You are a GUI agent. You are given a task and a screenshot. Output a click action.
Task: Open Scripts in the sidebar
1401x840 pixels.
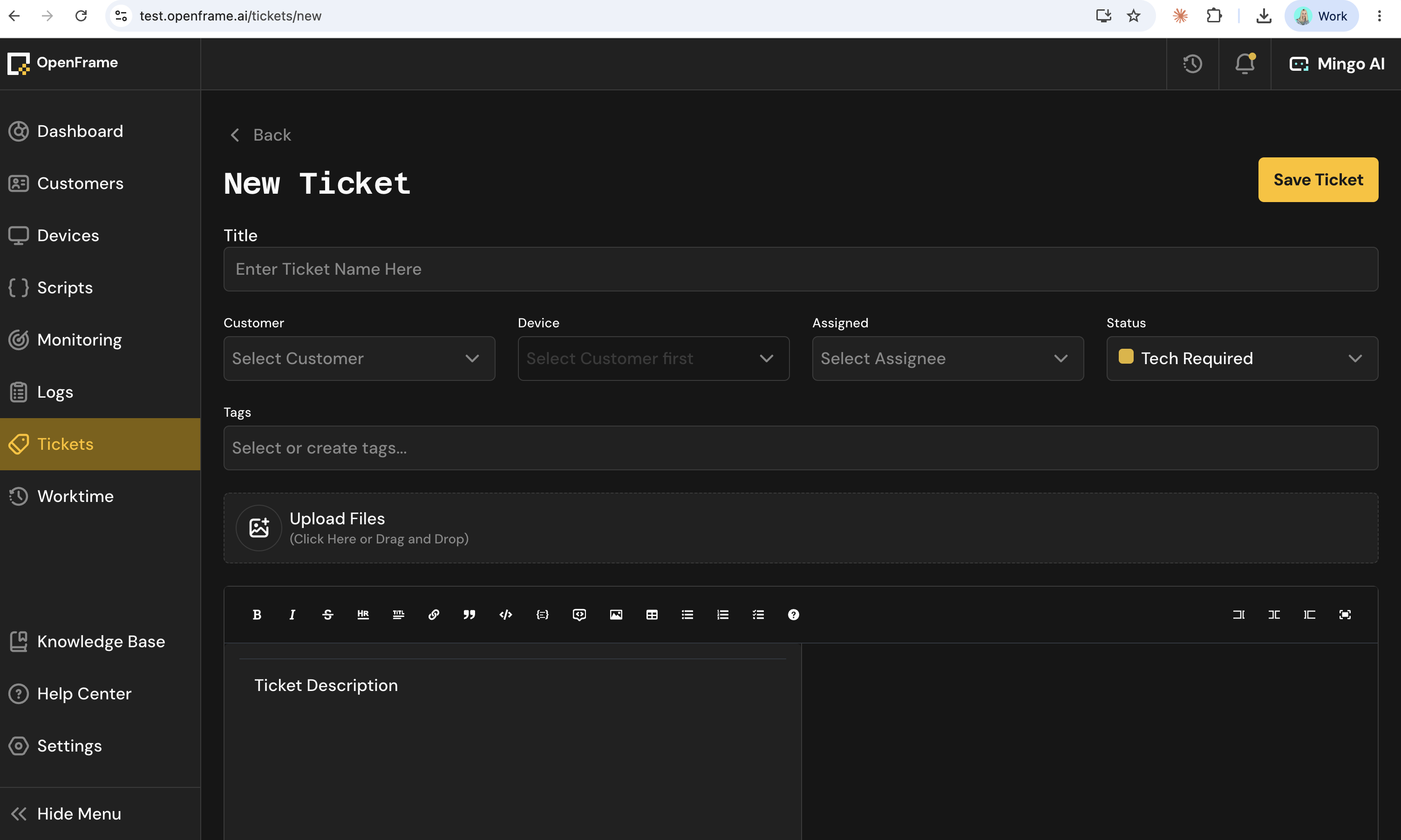(100, 288)
